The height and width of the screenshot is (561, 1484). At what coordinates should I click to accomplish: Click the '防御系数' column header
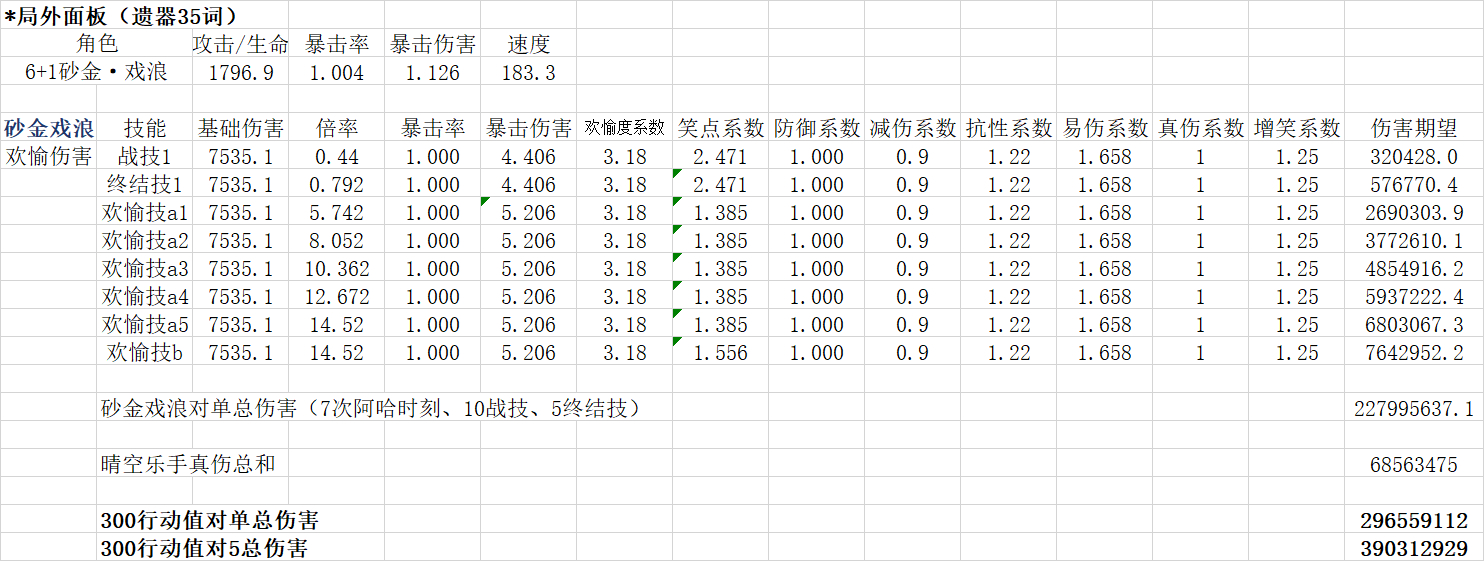point(816,128)
